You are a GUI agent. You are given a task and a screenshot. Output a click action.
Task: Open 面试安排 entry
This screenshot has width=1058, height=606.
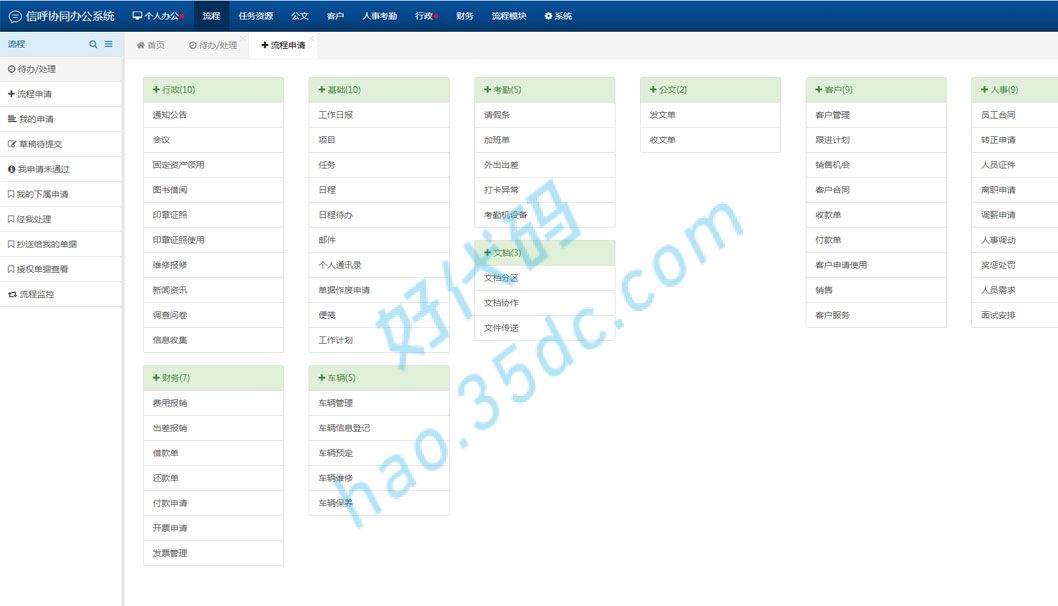click(1015, 315)
